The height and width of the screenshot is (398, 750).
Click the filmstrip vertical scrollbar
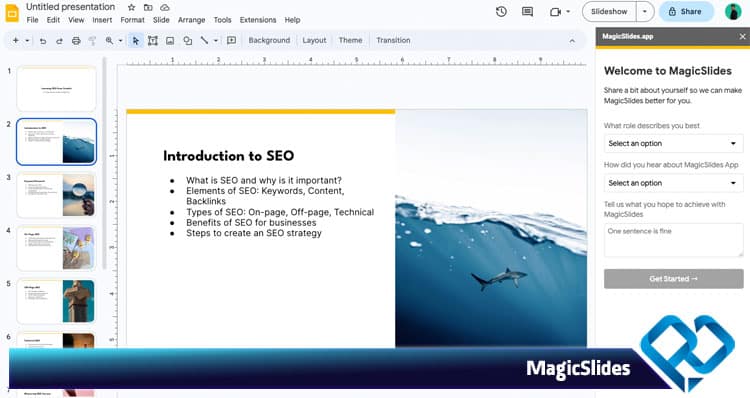point(105,165)
